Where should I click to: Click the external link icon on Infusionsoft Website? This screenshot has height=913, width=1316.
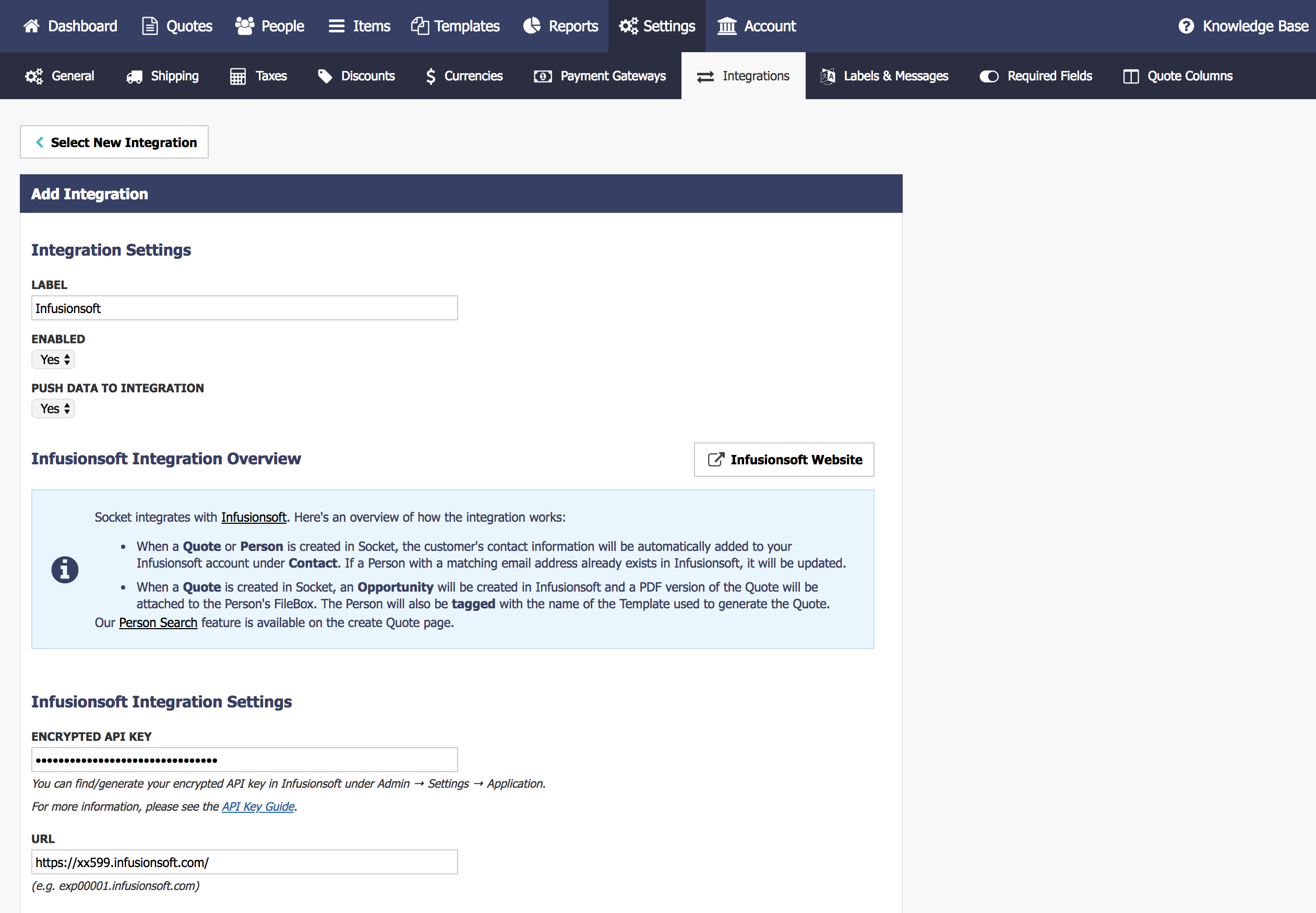coord(716,459)
